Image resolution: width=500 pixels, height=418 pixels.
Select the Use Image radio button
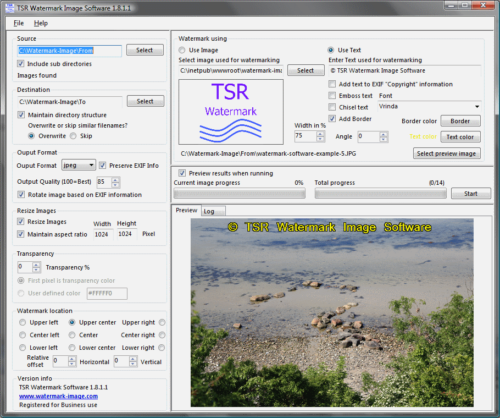click(182, 50)
